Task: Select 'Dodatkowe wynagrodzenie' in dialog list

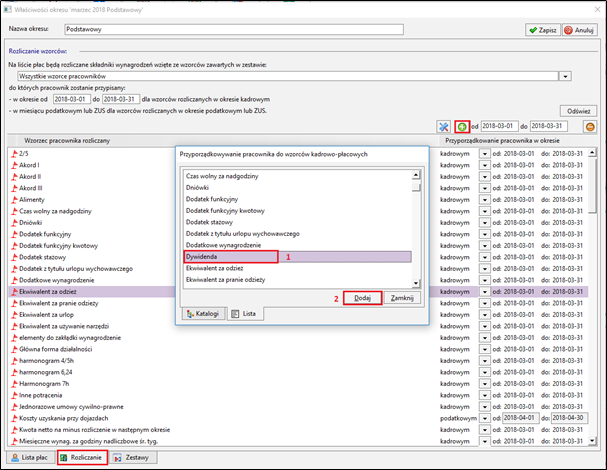Action: tap(297, 245)
